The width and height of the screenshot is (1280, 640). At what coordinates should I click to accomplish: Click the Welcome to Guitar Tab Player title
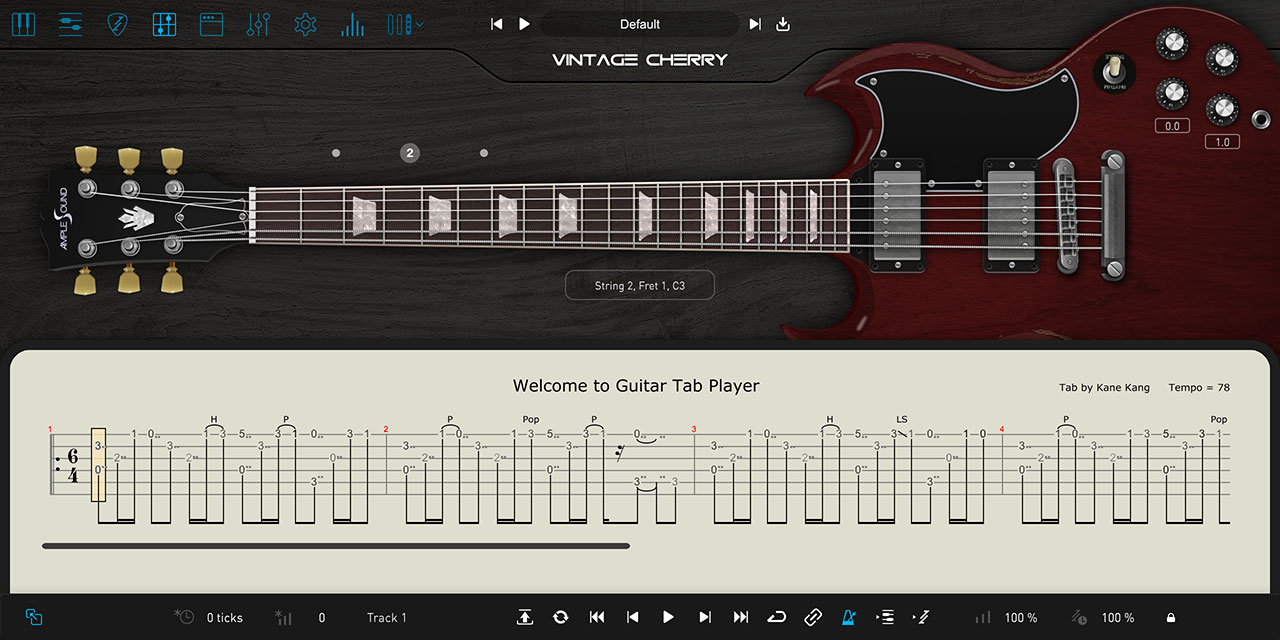[x=636, y=386]
